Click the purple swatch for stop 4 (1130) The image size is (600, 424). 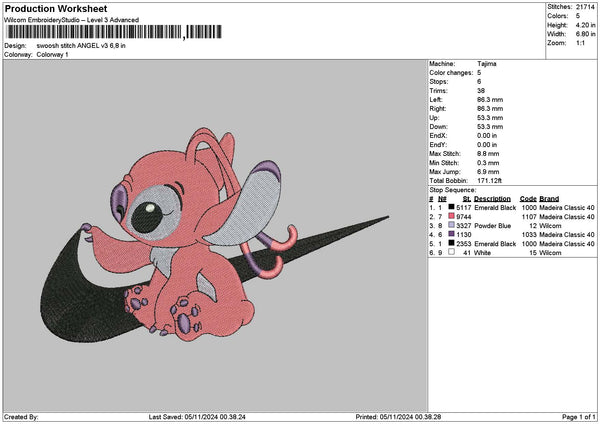tap(451, 234)
